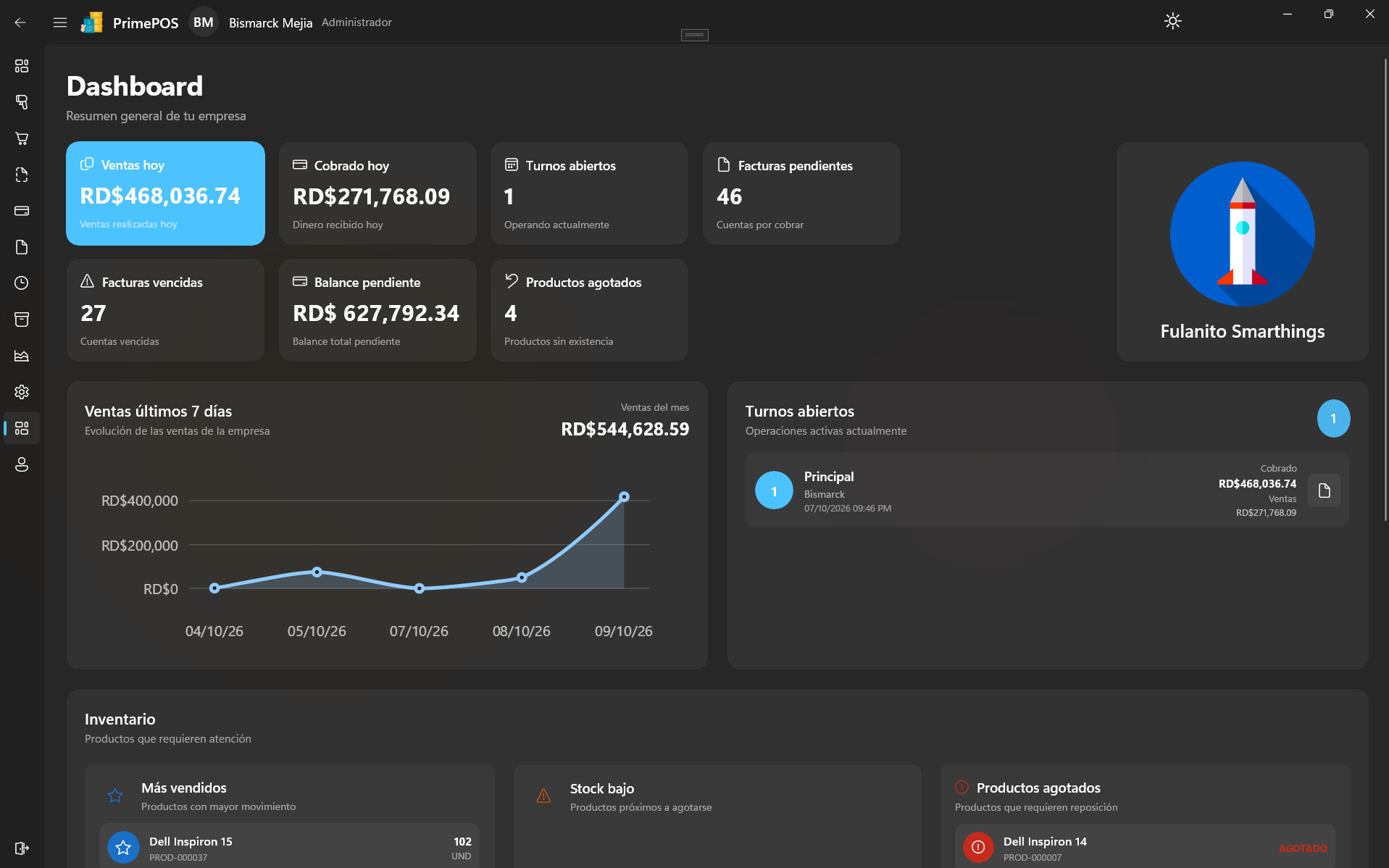
Task: Open the Balance pendiente card
Action: [378, 310]
